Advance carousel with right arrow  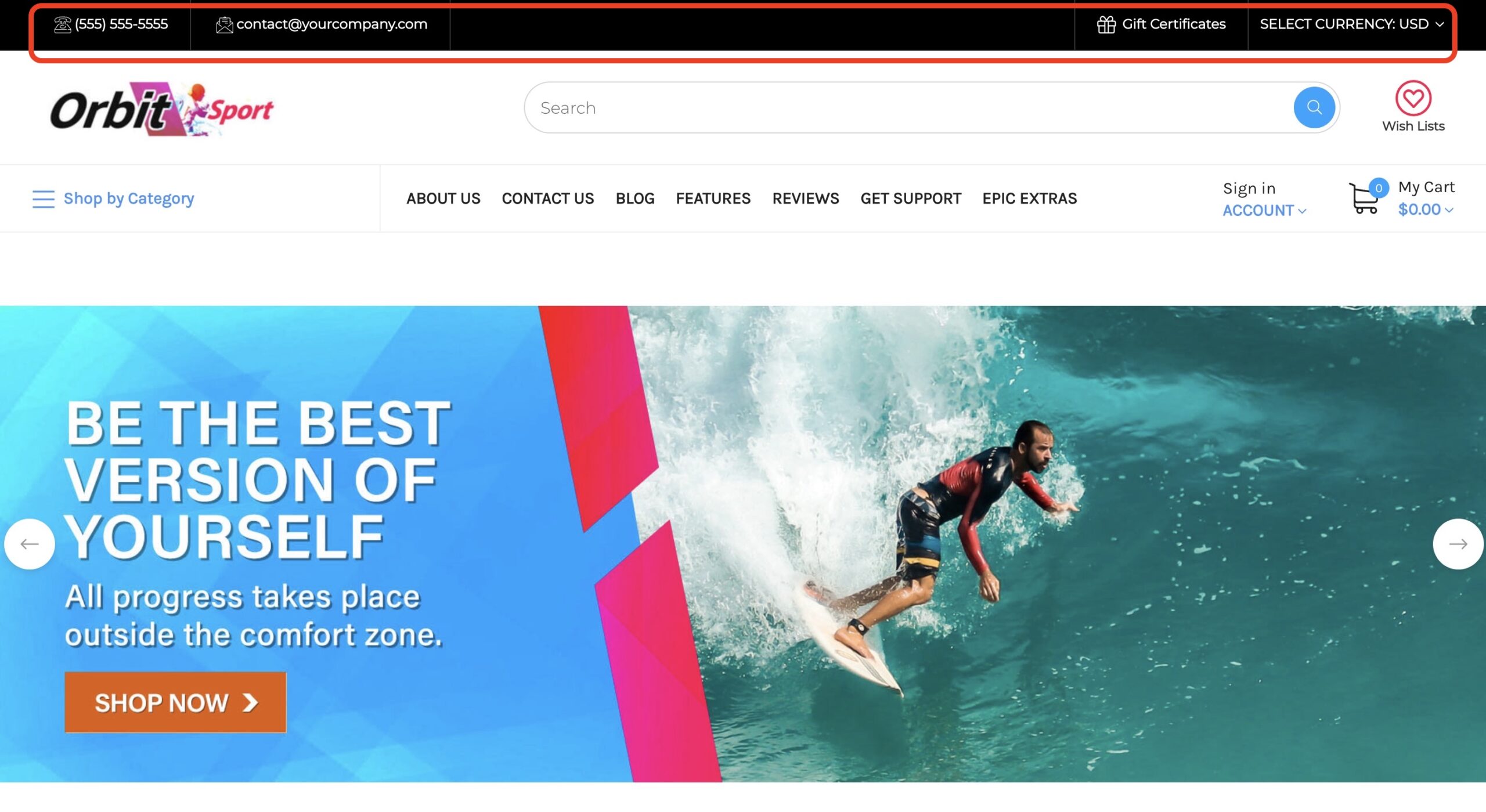click(x=1458, y=544)
